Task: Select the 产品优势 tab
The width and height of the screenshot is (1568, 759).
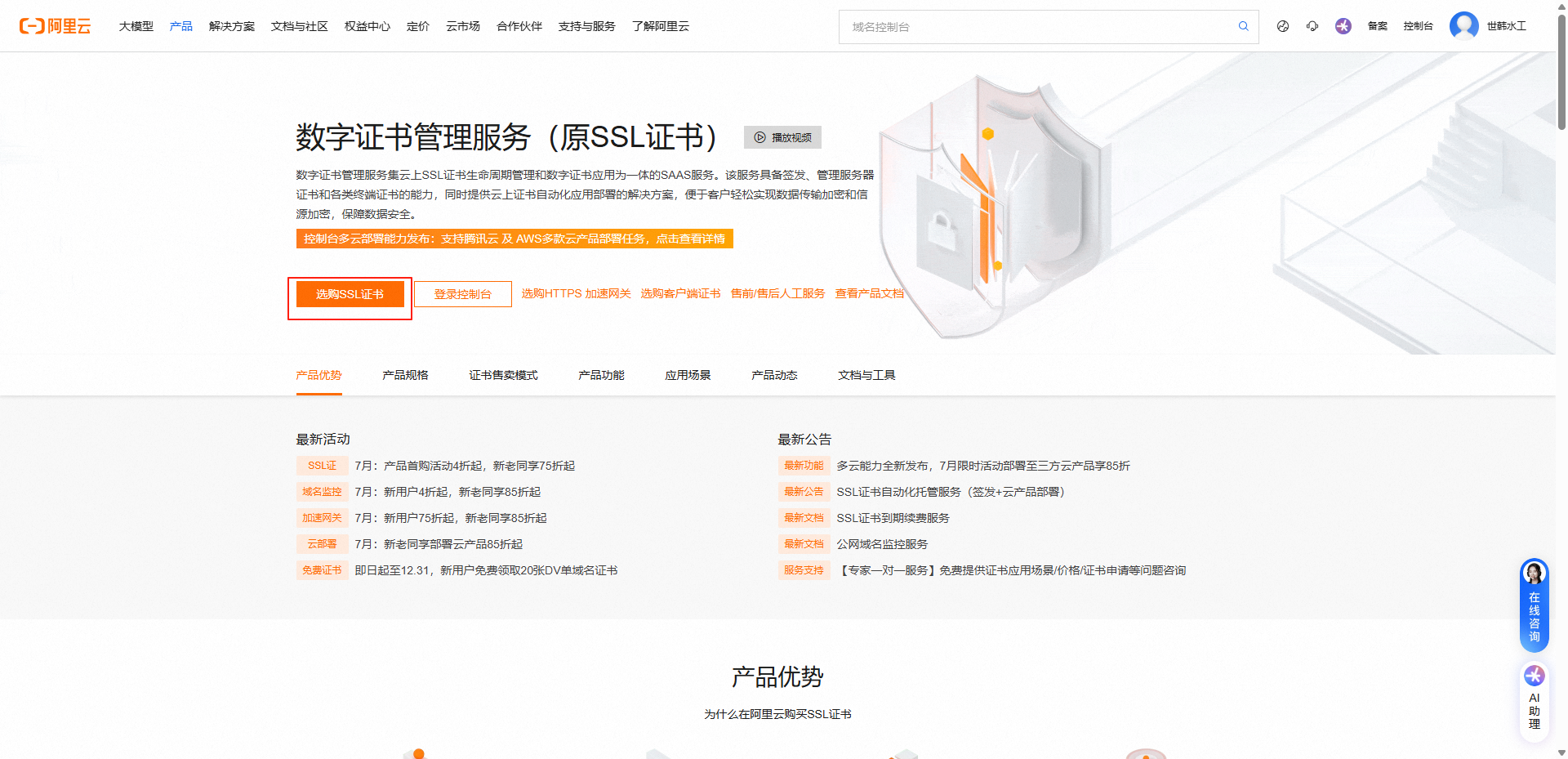Action: 319,375
